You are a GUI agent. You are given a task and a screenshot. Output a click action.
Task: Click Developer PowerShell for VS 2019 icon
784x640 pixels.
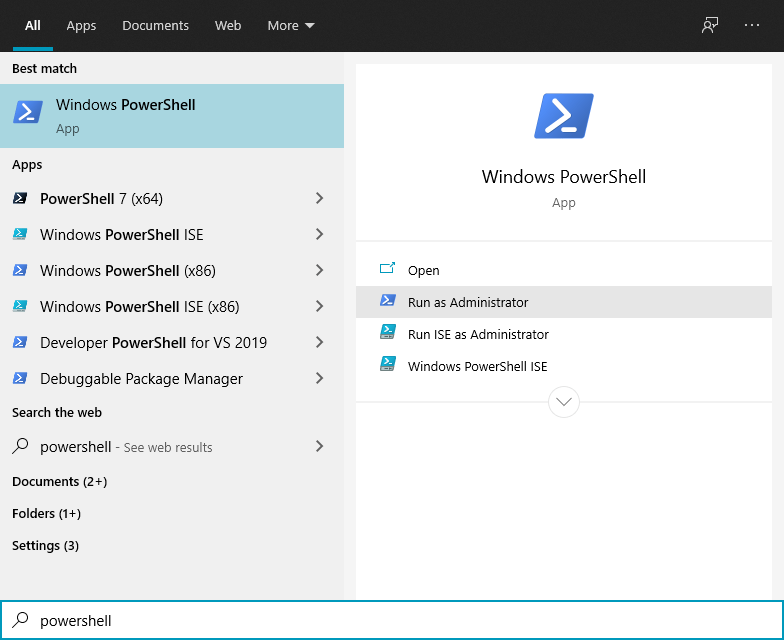point(20,343)
